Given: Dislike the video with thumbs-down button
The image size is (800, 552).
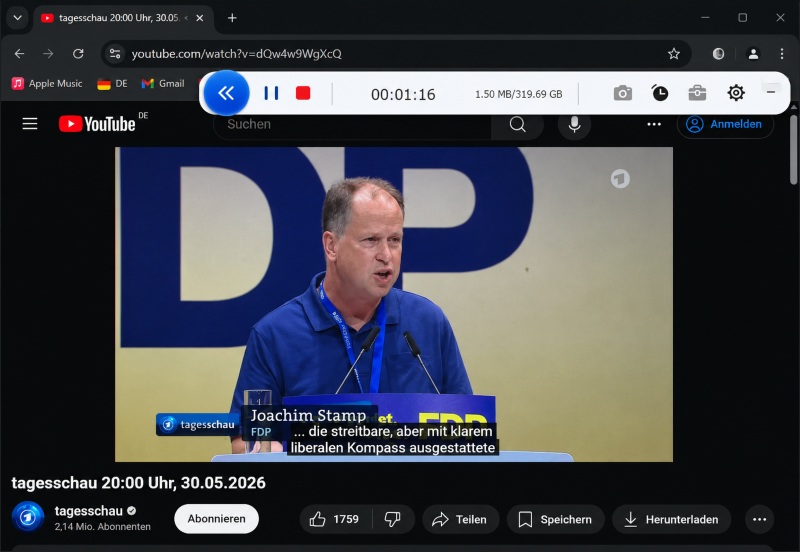Looking at the screenshot, I should (392, 519).
